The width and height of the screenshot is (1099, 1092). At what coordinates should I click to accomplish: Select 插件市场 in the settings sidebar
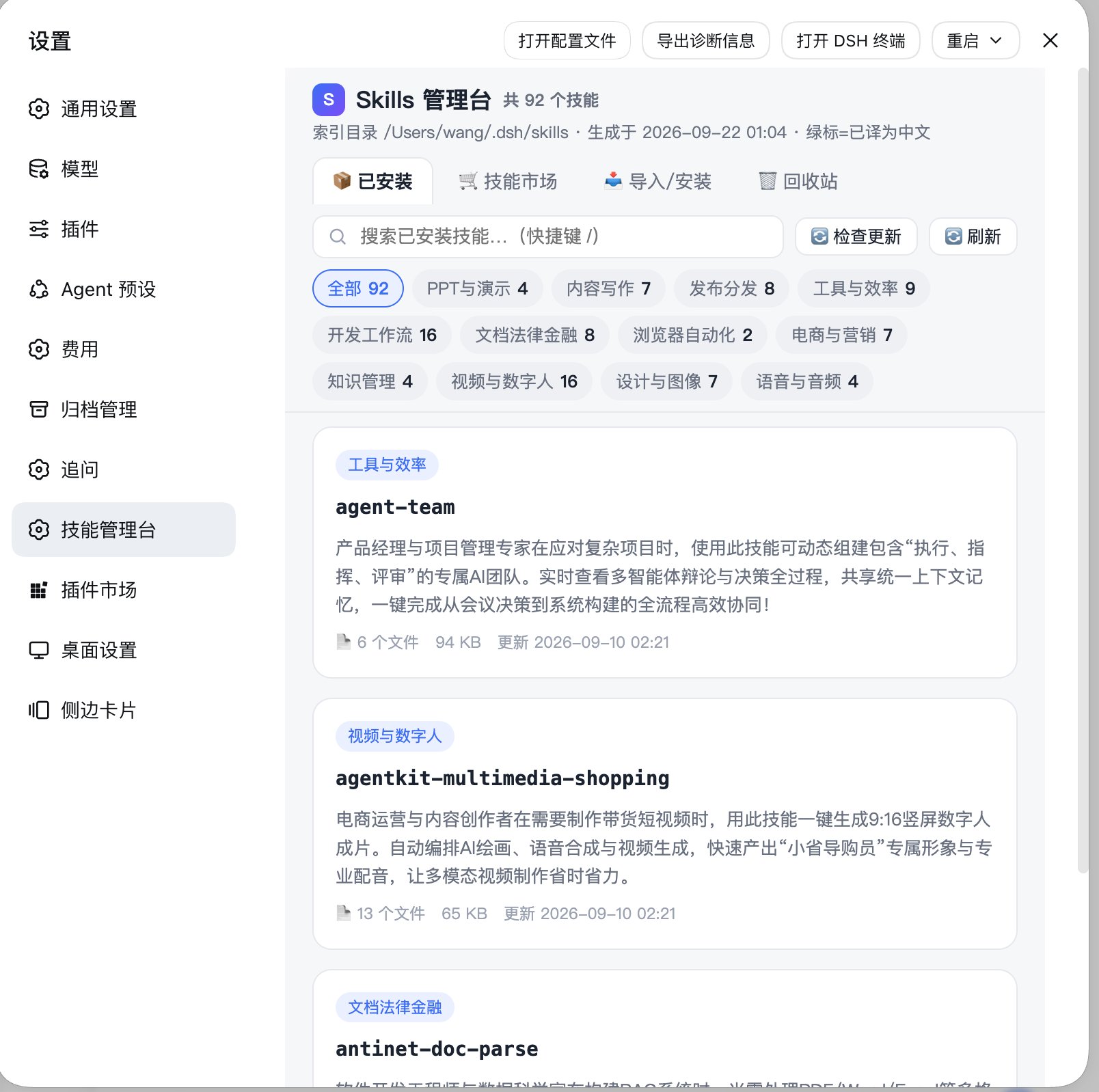coord(124,590)
